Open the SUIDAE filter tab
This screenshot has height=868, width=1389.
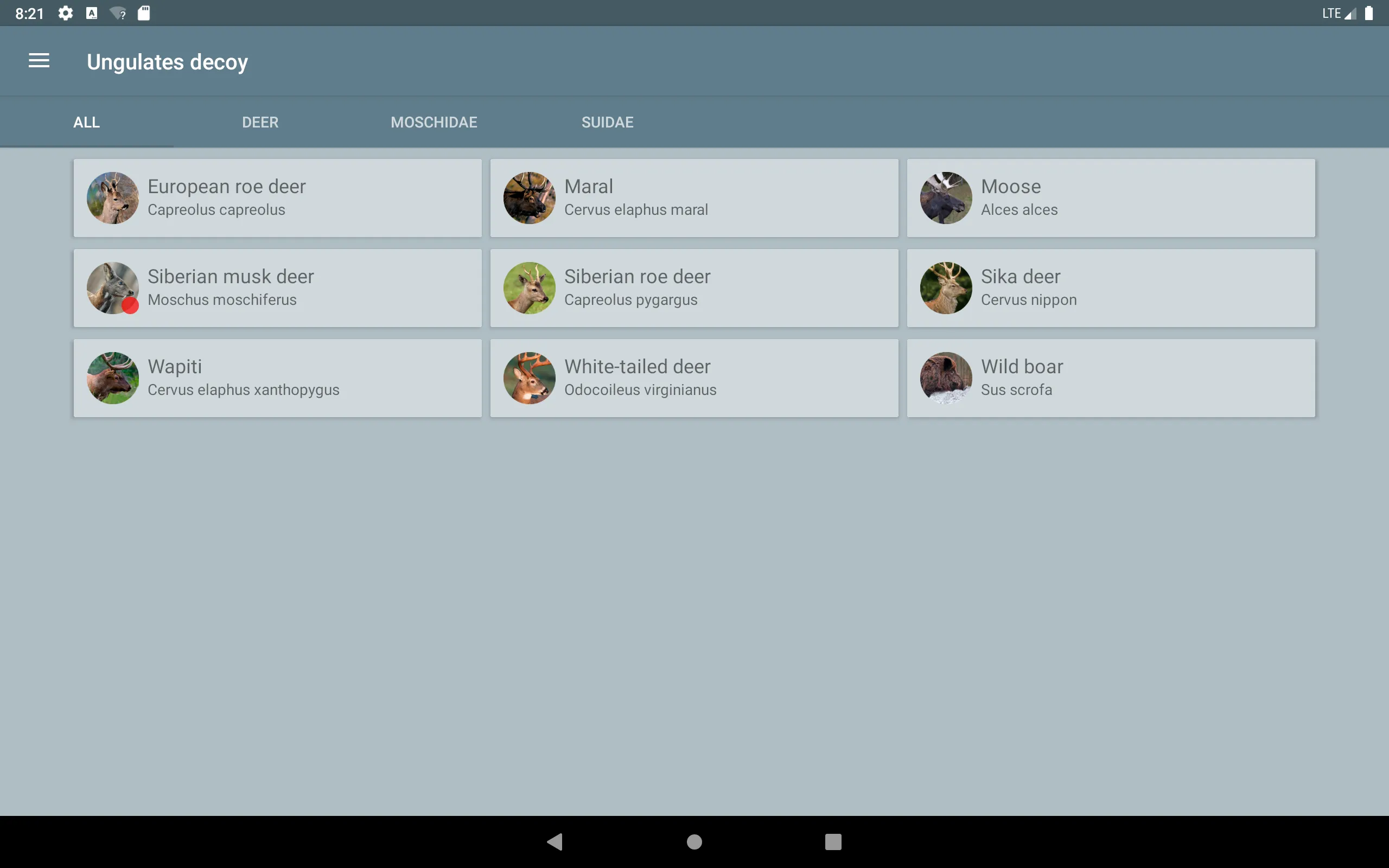pos(607,122)
